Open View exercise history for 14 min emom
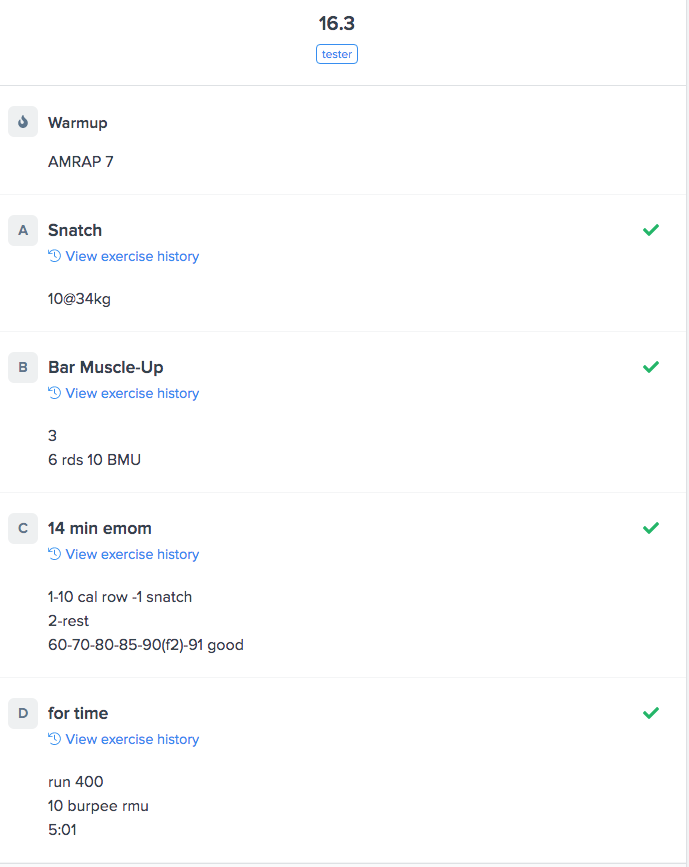The width and height of the screenshot is (689, 867). click(132, 554)
